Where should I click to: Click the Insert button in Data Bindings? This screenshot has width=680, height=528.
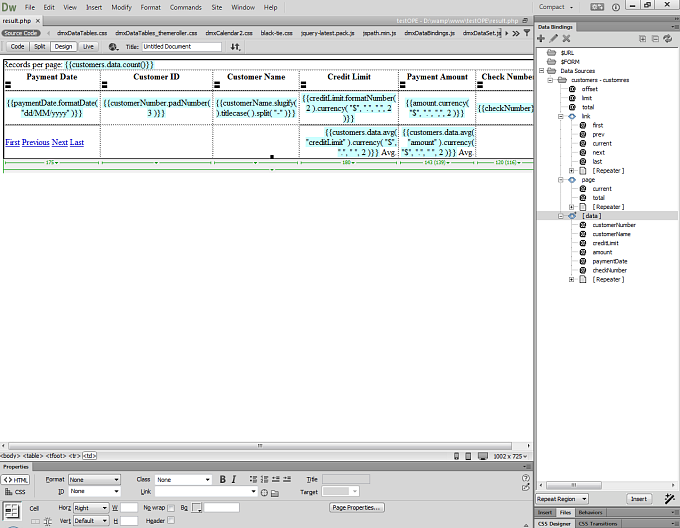tap(639, 499)
